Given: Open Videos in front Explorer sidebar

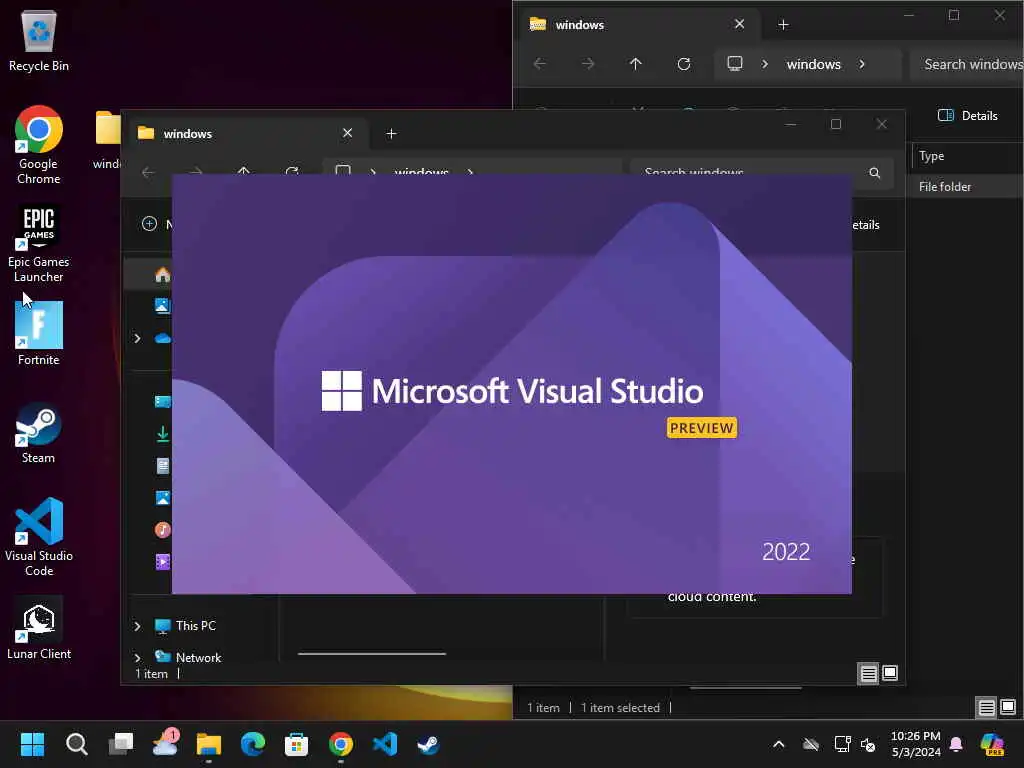Looking at the screenshot, I should pos(163,562).
